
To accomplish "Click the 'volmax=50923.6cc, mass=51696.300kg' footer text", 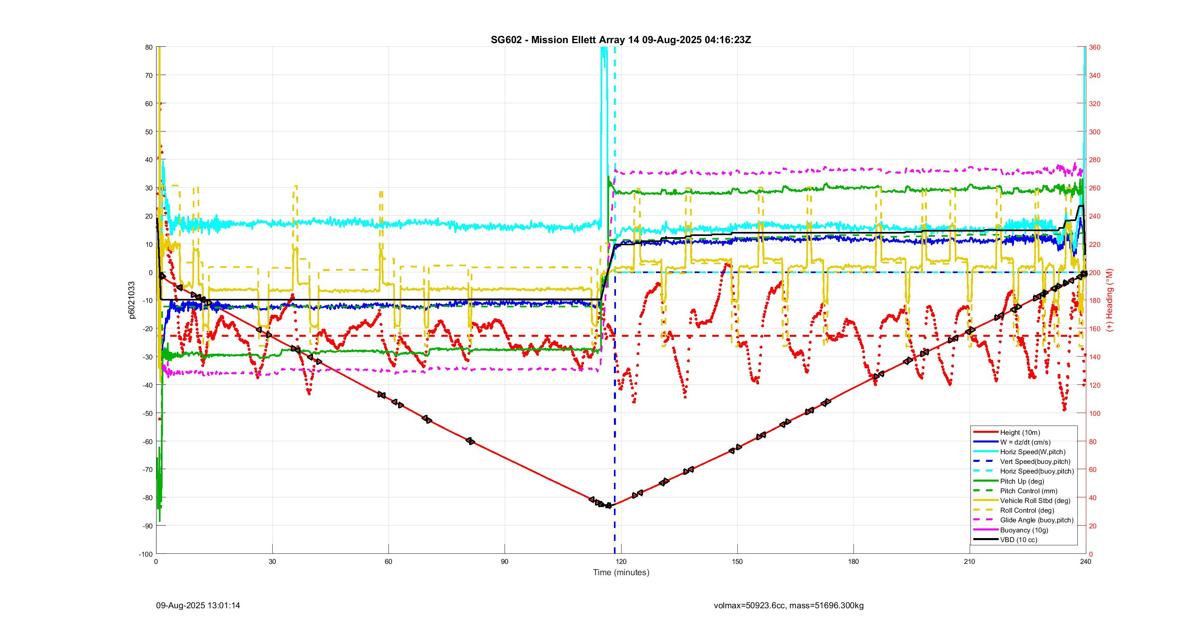I will coord(789,605).
